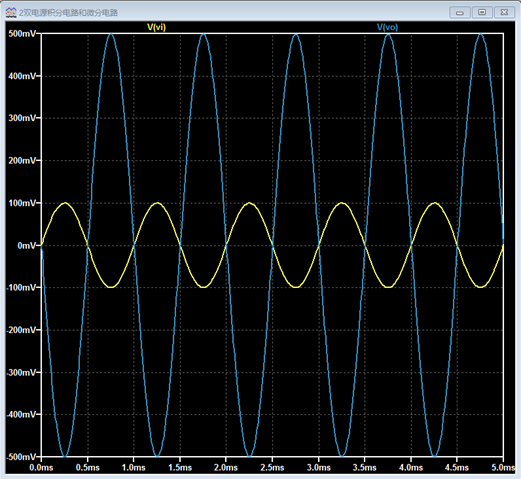This screenshot has width=521, height=479.
Task: Click the 300mV vertical axis label
Action: 22,118
